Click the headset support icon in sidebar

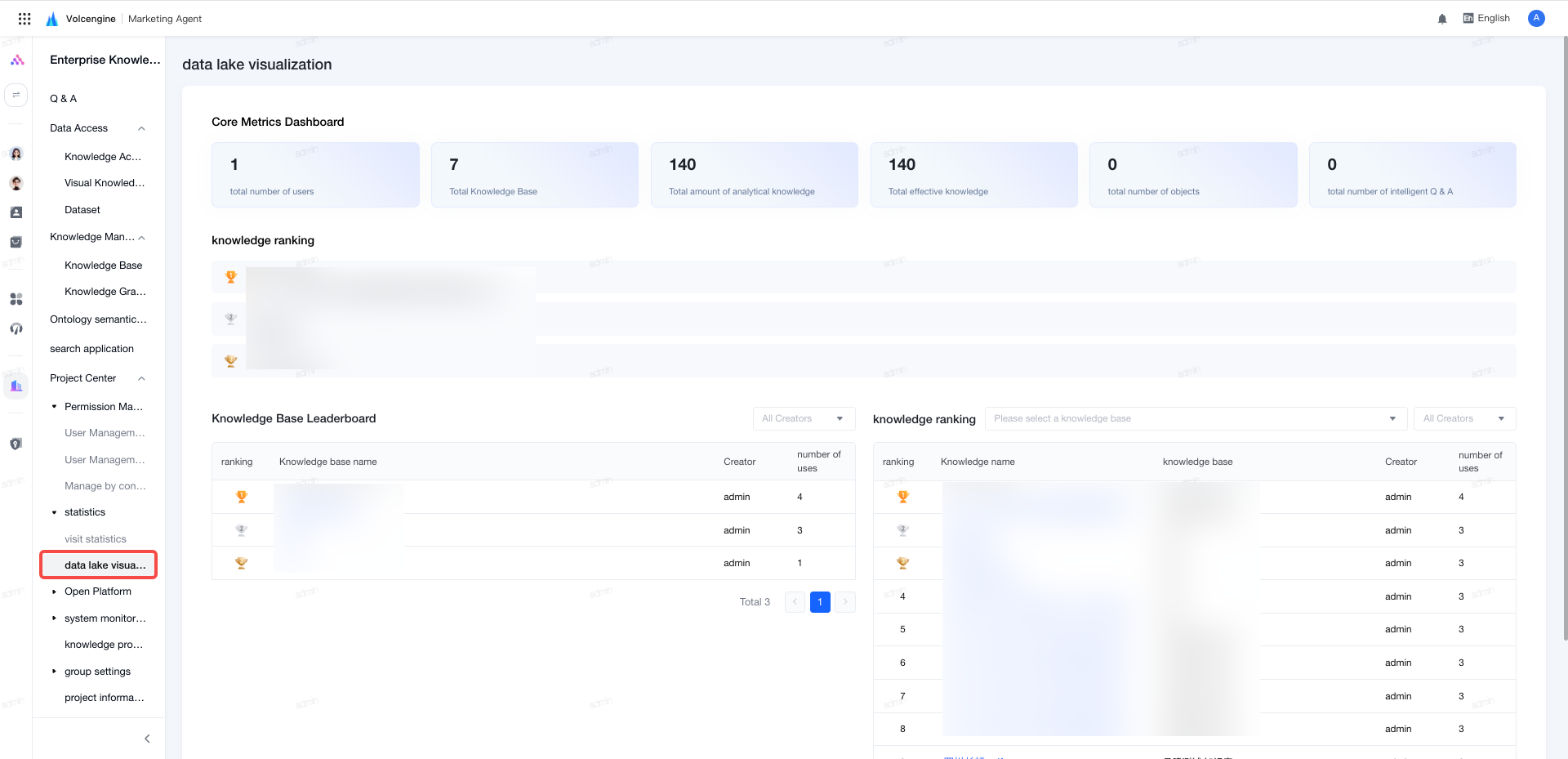[x=16, y=328]
